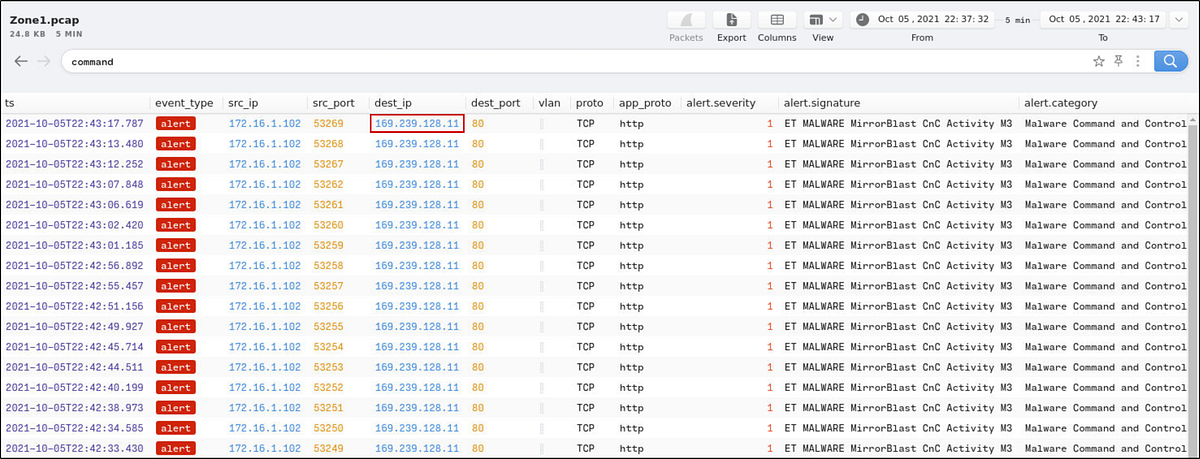Click the red alert badge in first row
Screen dimensions: 1200x459
point(175,124)
